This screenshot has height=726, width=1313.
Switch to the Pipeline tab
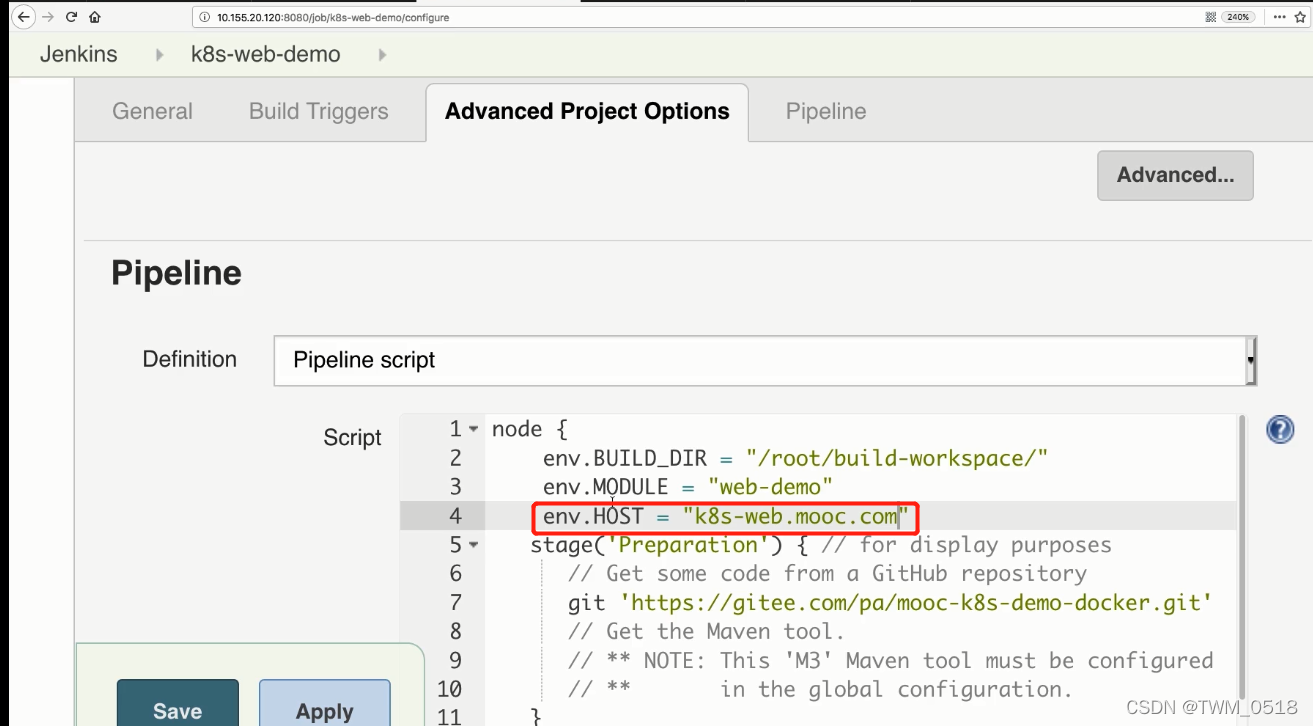tap(826, 111)
